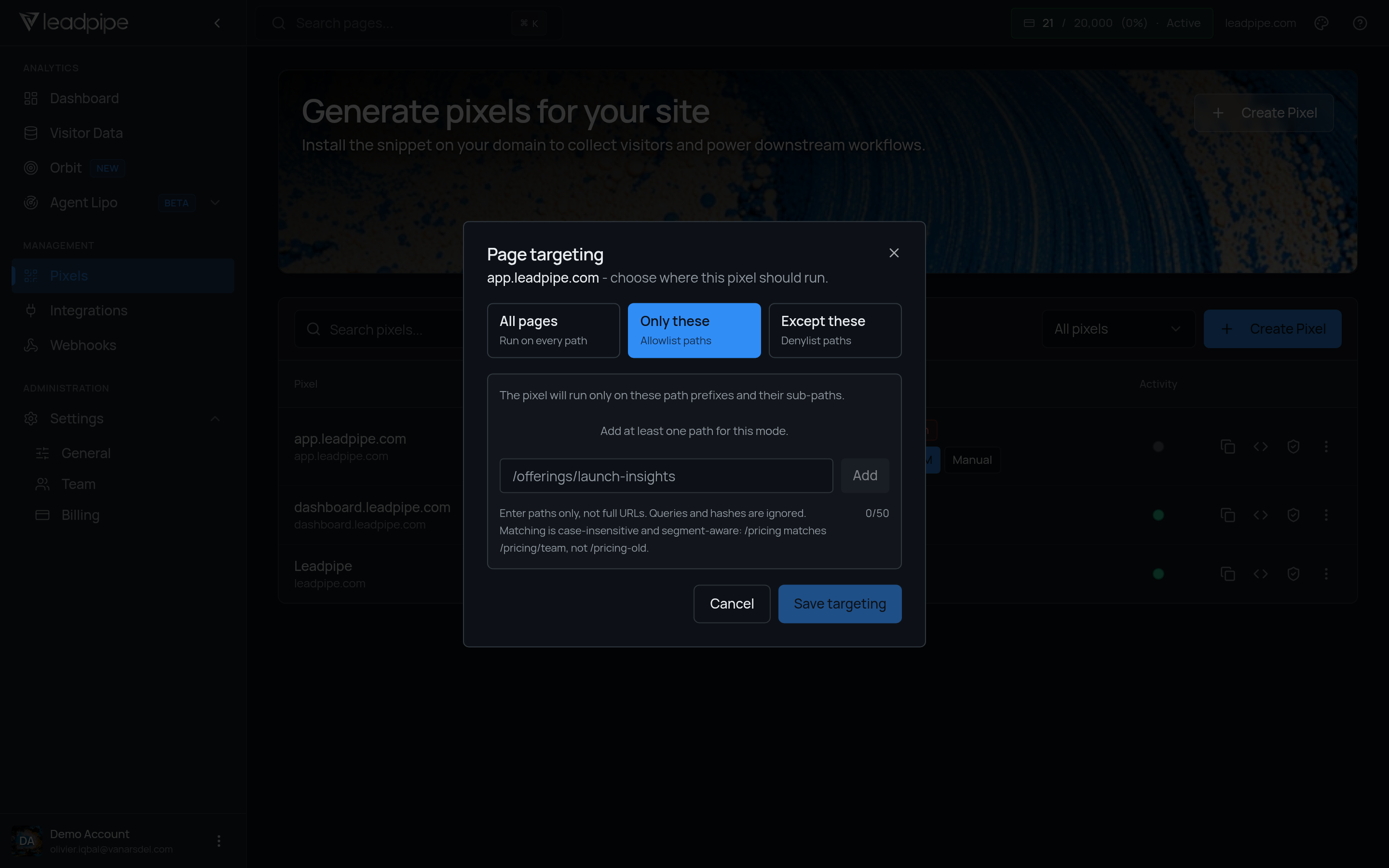This screenshot has width=1389, height=868.
Task: Copy icon for app.leadpipe.com row
Action: [x=1228, y=447]
